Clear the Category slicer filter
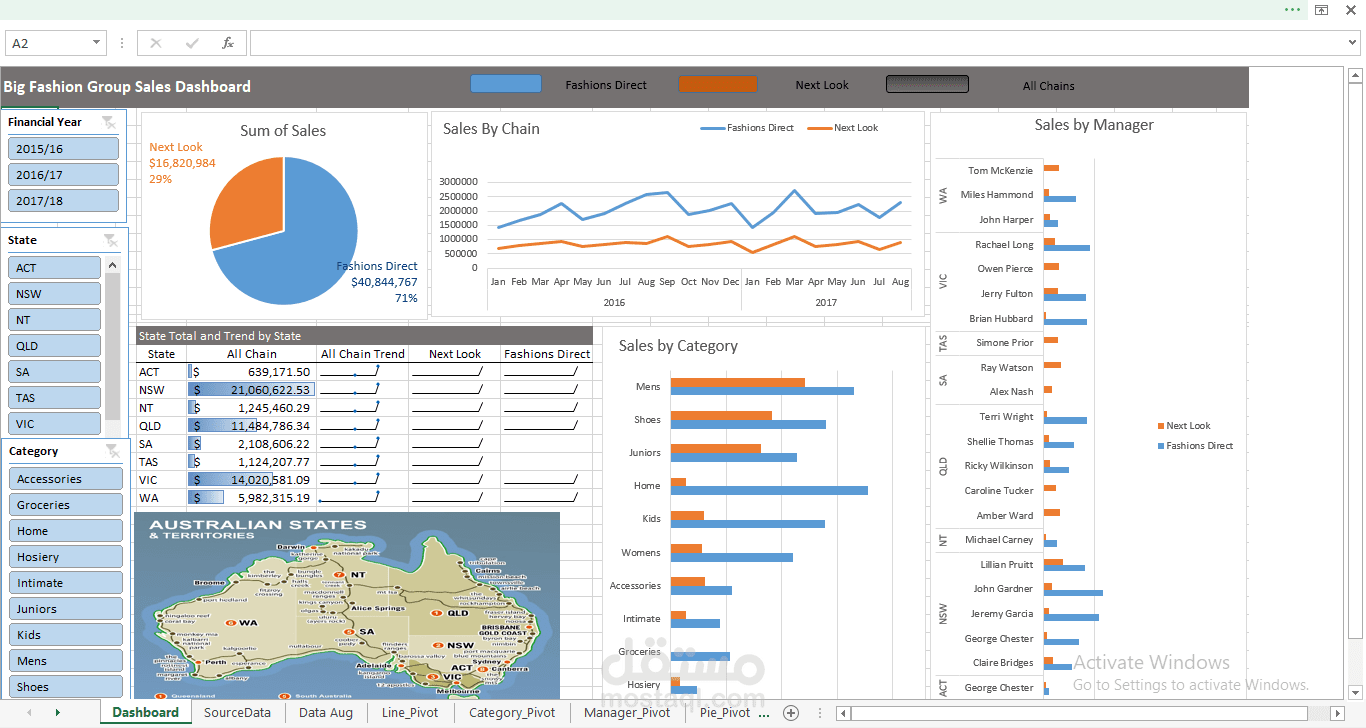The height and width of the screenshot is (728, 1366). 111,452
